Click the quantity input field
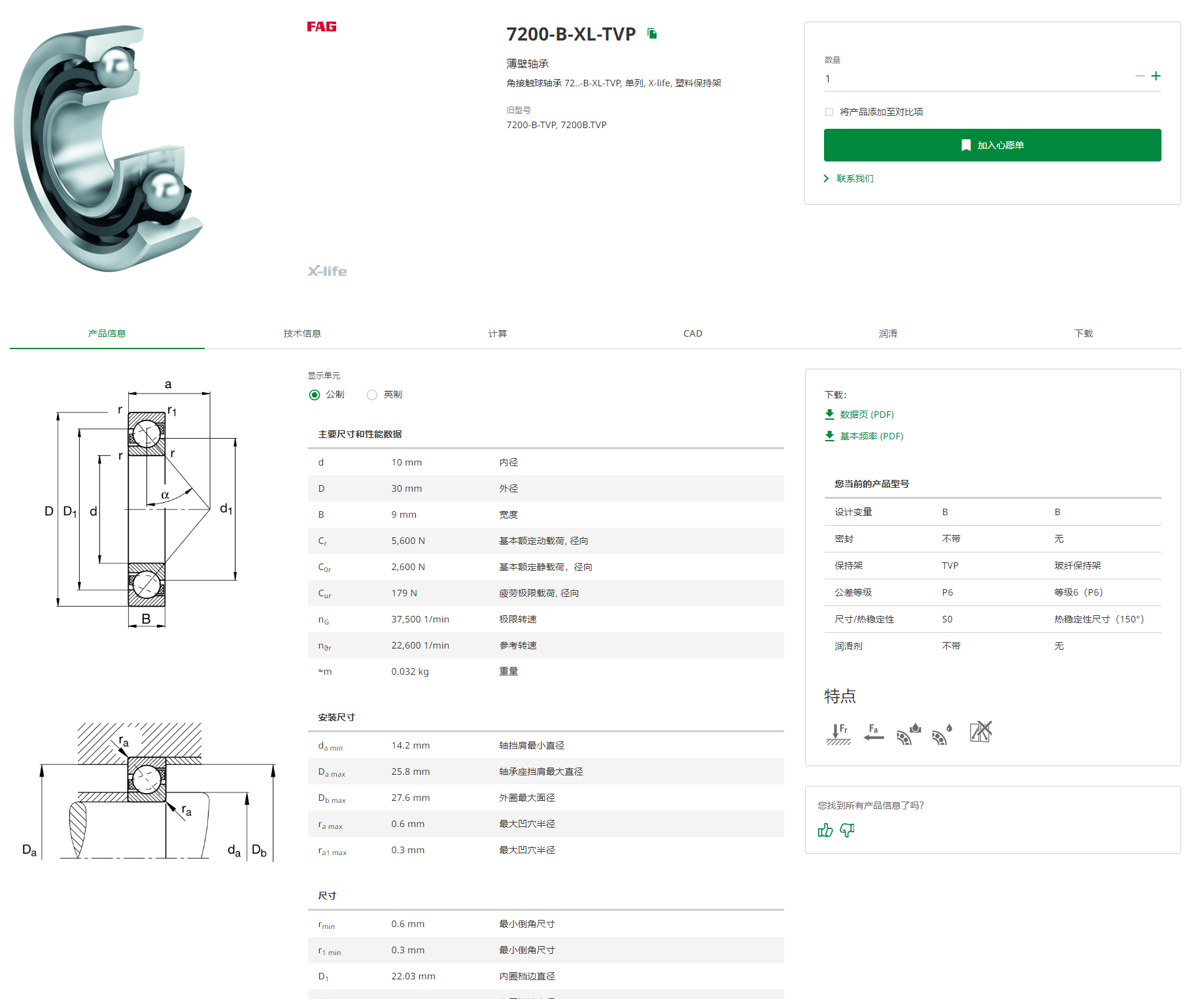This screenshot has width=1204, height=999. click(974, 79)
